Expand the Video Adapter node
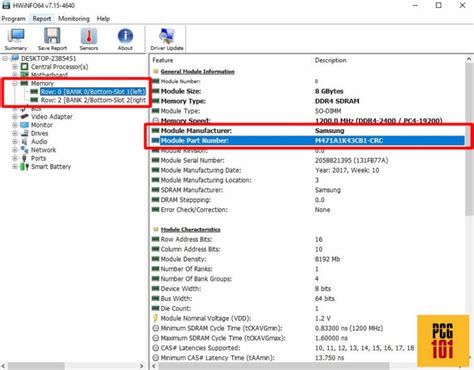The height and width of the screenshot is (370, 474). tap(15, 116)
